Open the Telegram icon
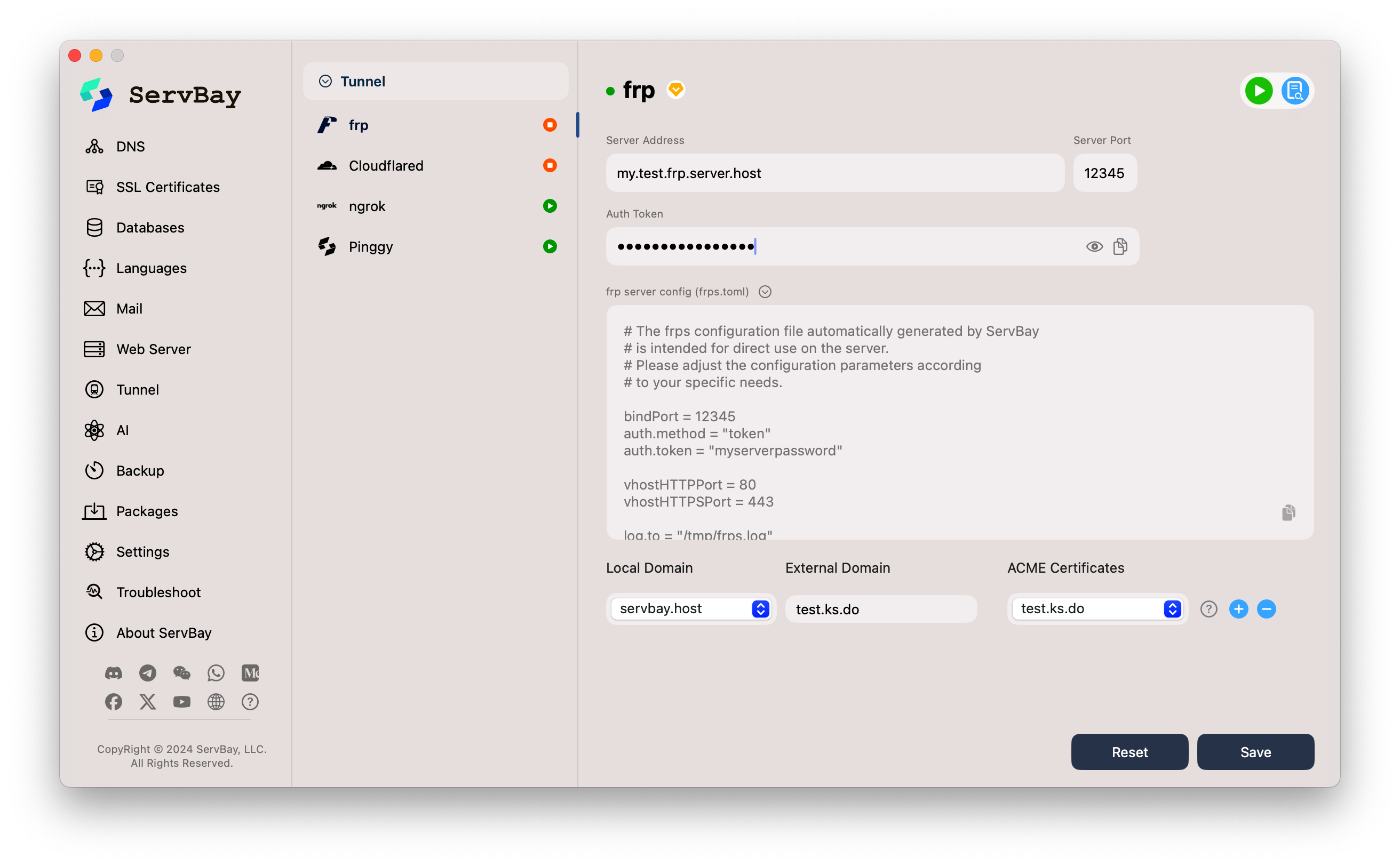This screenshot has height=866, width=1400. click(148, 673)
